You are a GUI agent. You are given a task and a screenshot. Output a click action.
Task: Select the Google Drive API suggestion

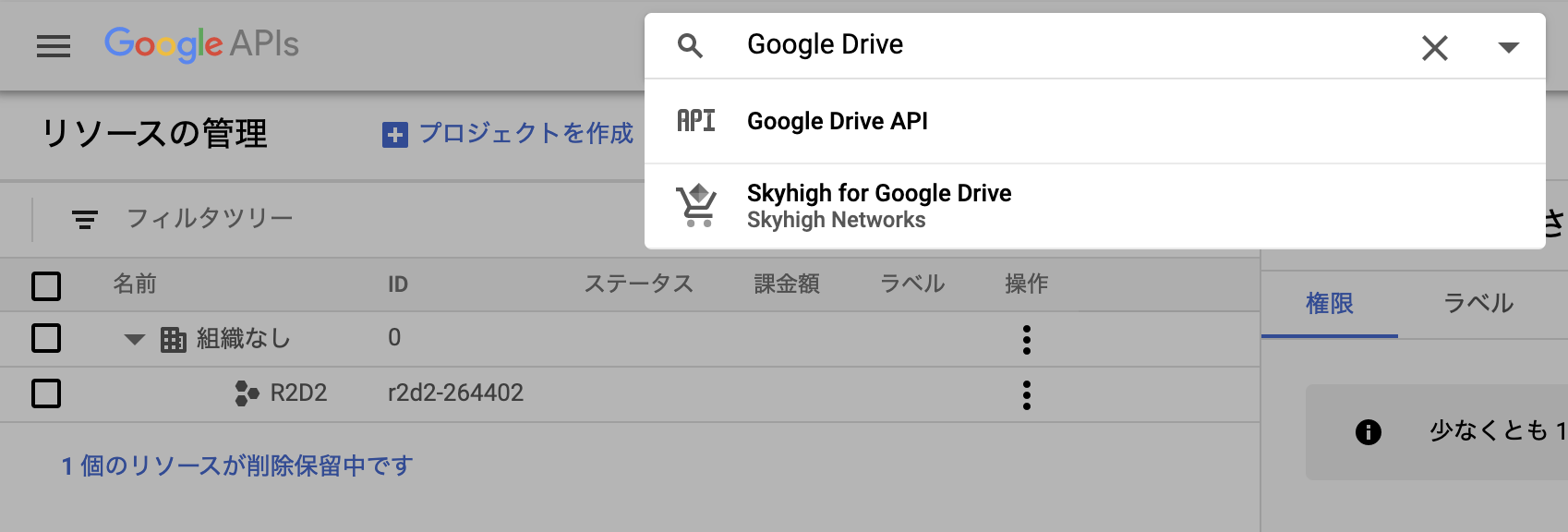pos(1094,121)
